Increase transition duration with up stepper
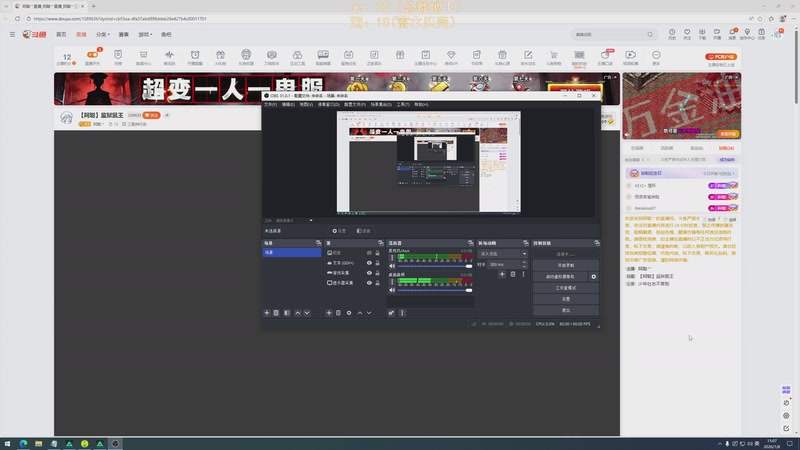Image resolution: width=800 pixels, height=450 pixels. [x=524, y=262]
